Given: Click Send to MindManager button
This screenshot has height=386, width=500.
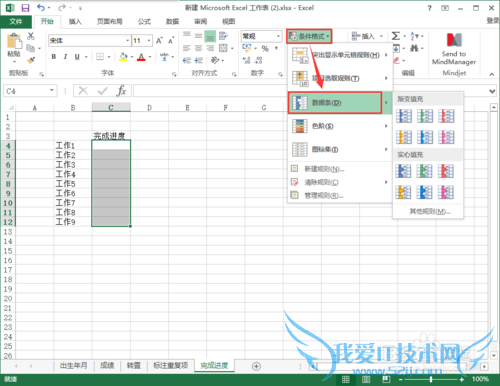Looking at the screenshot, I should 454,49.
